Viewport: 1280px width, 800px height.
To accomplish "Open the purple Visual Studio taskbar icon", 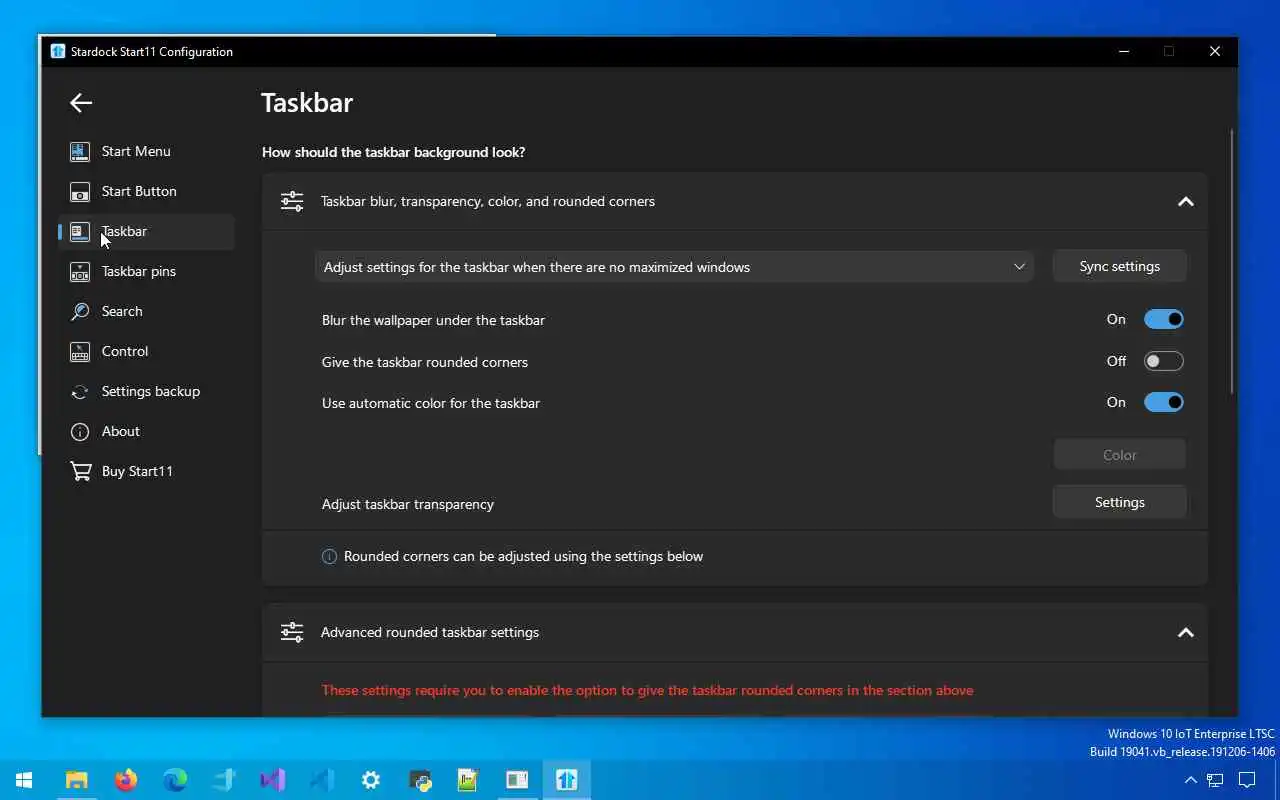I will (x=272, y=780).
